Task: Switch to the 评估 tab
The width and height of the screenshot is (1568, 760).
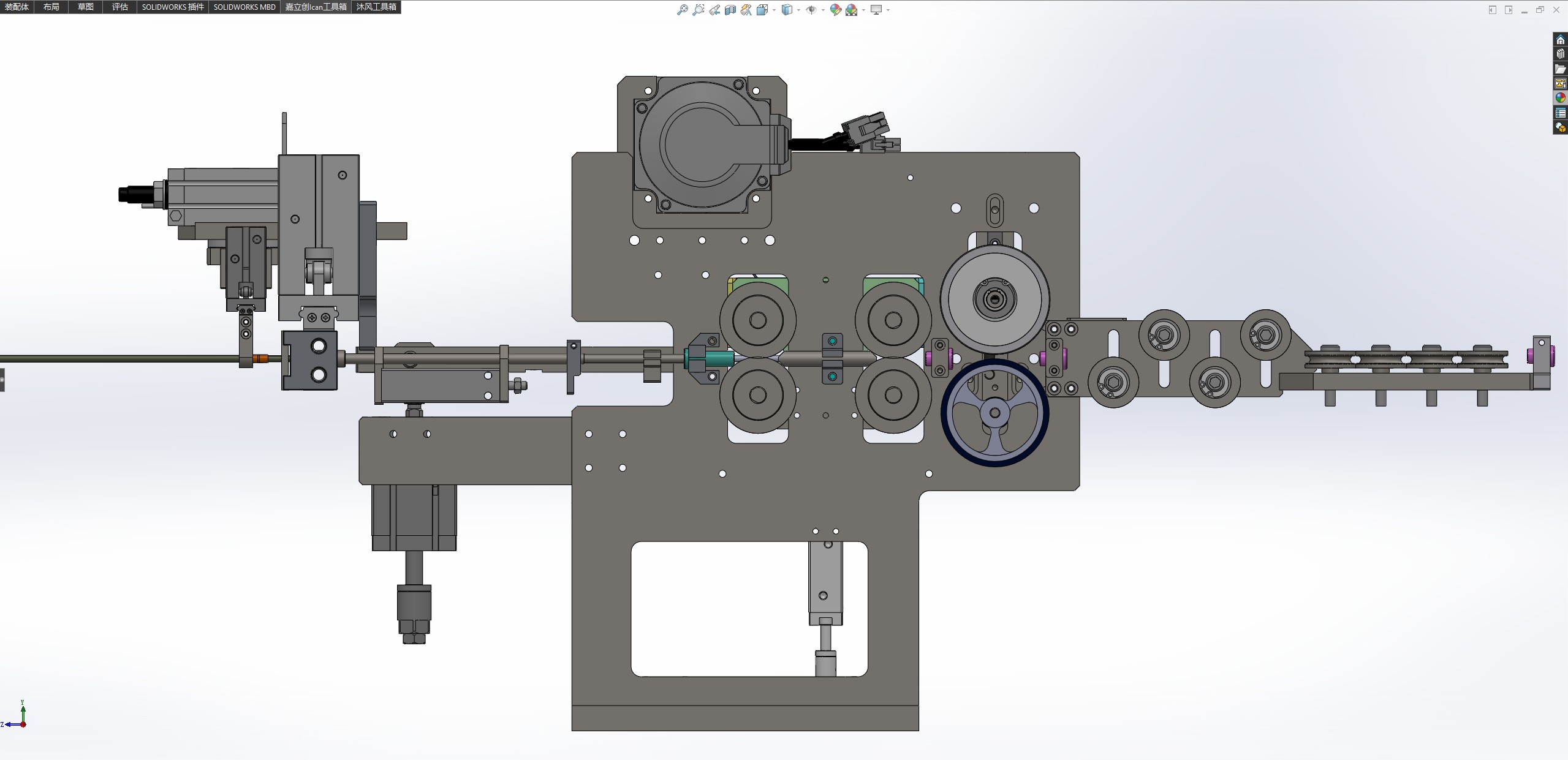Action: click(120, 7)
